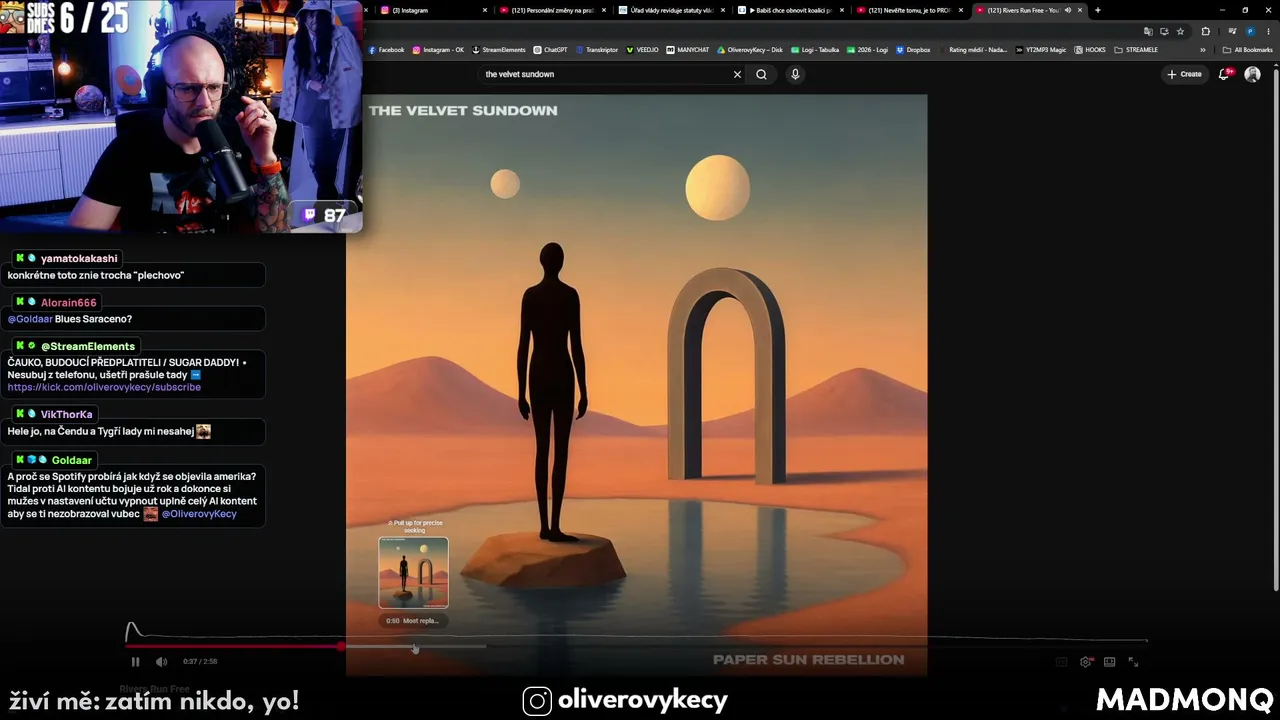Click the Goldaar username in chat
Screen dimensions: 1280x720
(71, 460)
